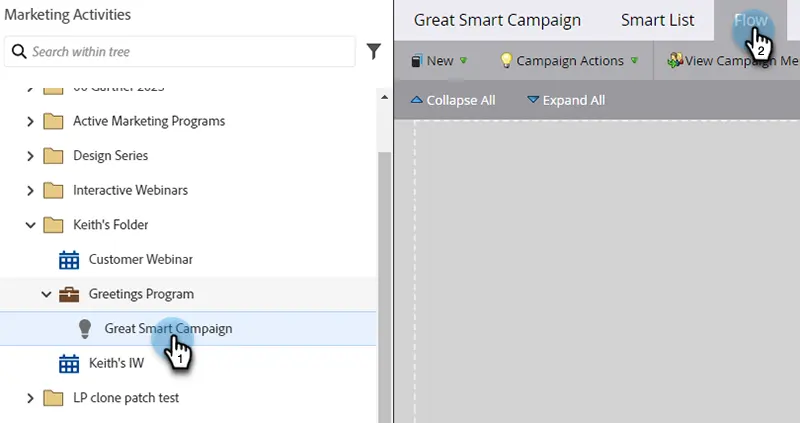This screenshot has width=800, height=423.
Task: Collapse Keith's Folder
Action: tap(31, 225)
